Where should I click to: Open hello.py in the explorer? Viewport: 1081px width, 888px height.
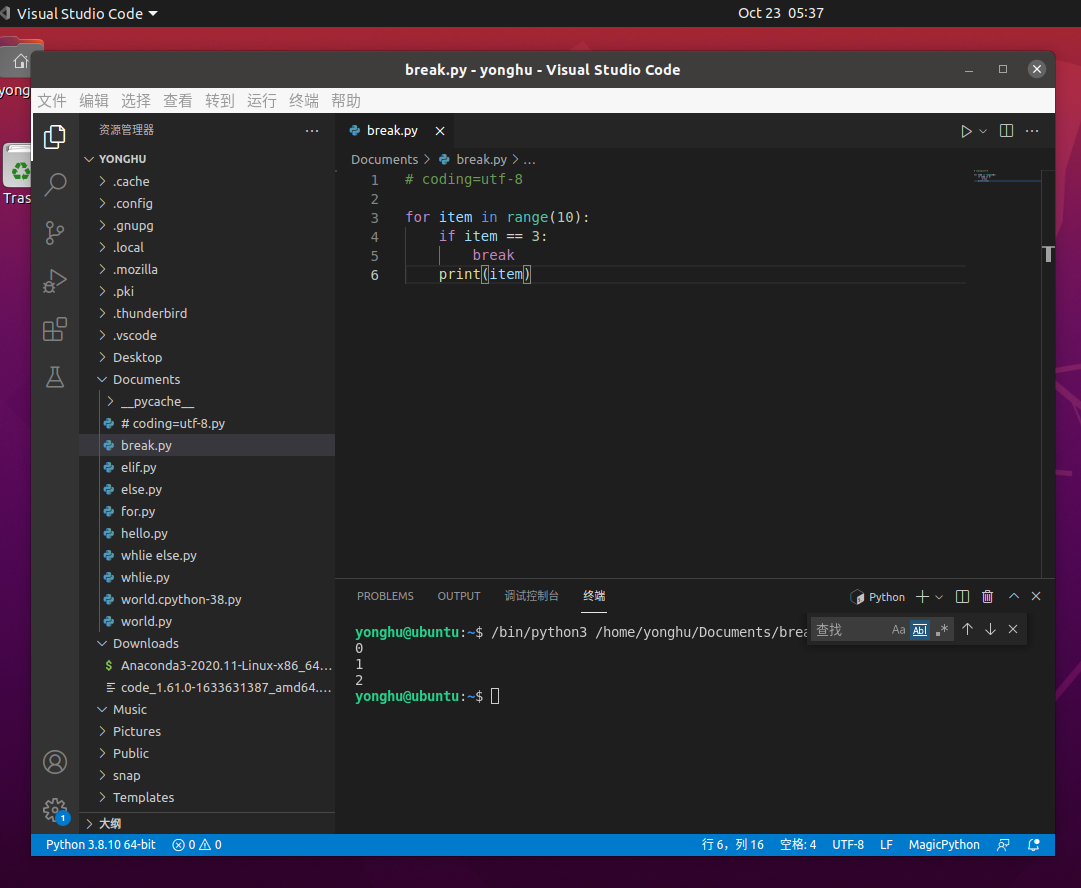207,534
